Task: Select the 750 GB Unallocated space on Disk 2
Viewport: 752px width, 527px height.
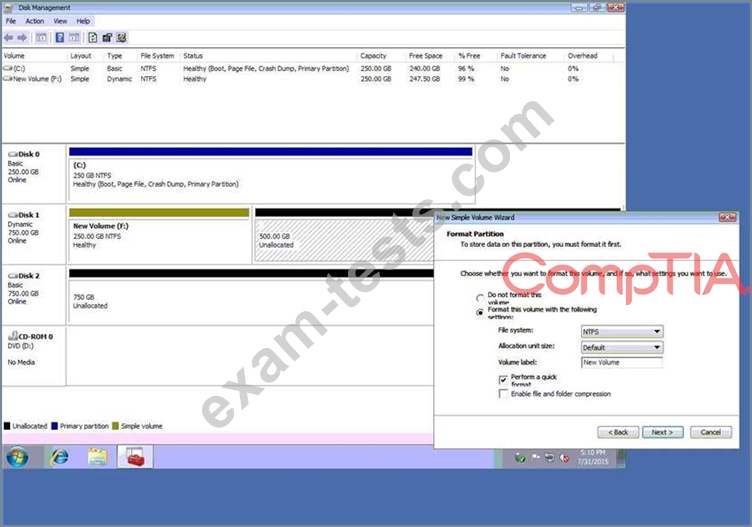Action: coord(251,296)
